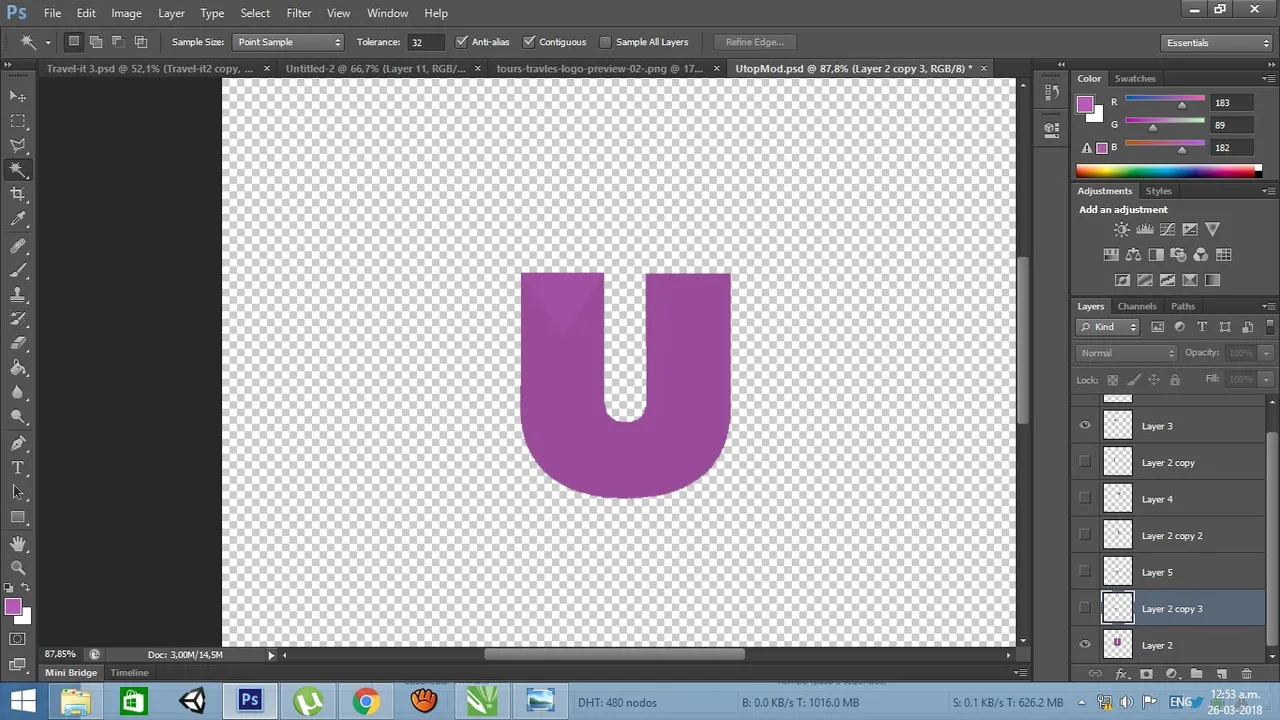Viewport: 1280px width, 720px height.
Task: Select the Healing Brush tool
Action: pyautogui.click(x=18, y=246)
